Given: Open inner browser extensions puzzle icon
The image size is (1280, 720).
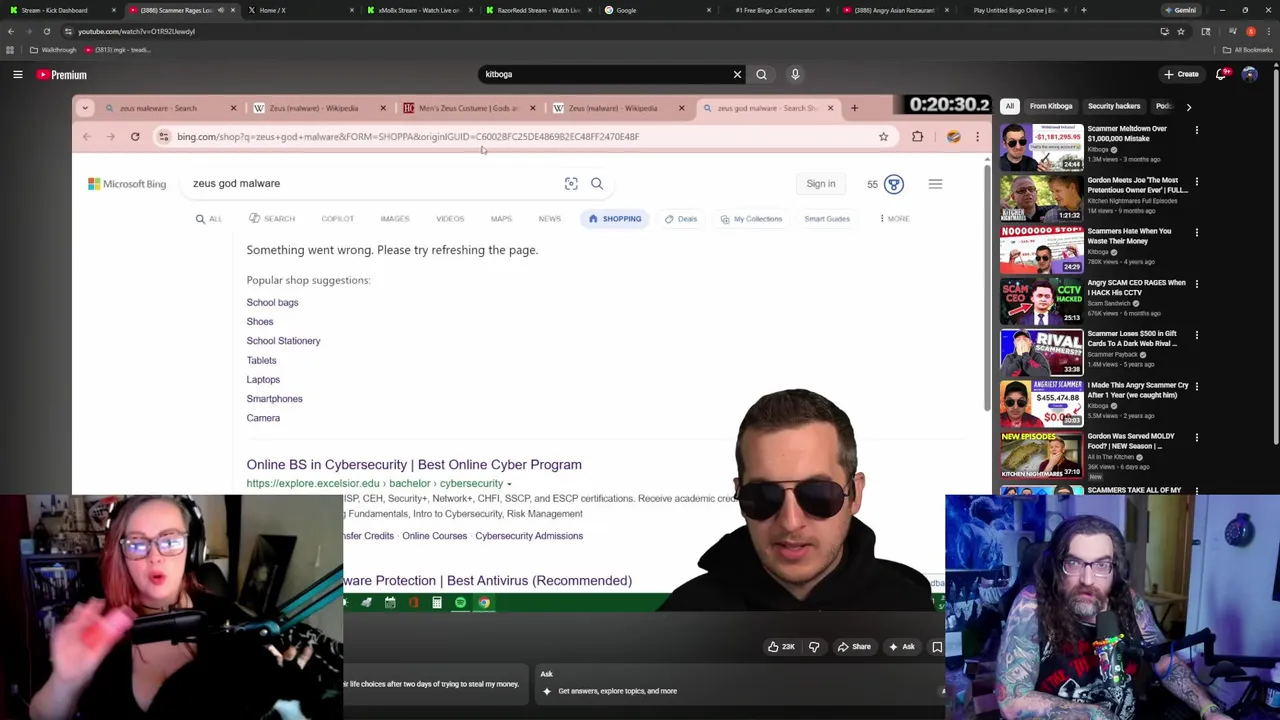Looking at the screenshot, I should (x=917, y=137).
